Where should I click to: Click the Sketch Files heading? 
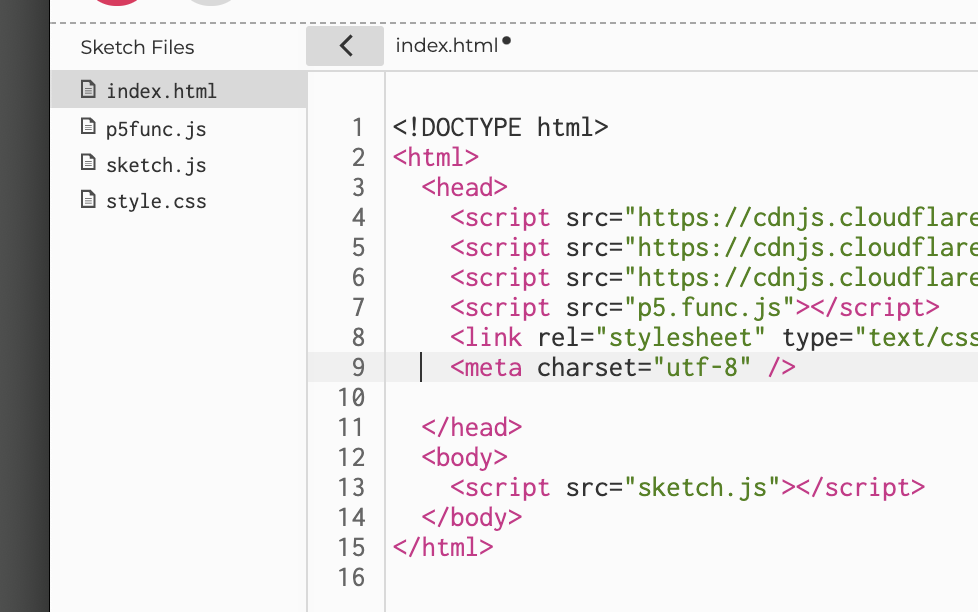[137, 47]
